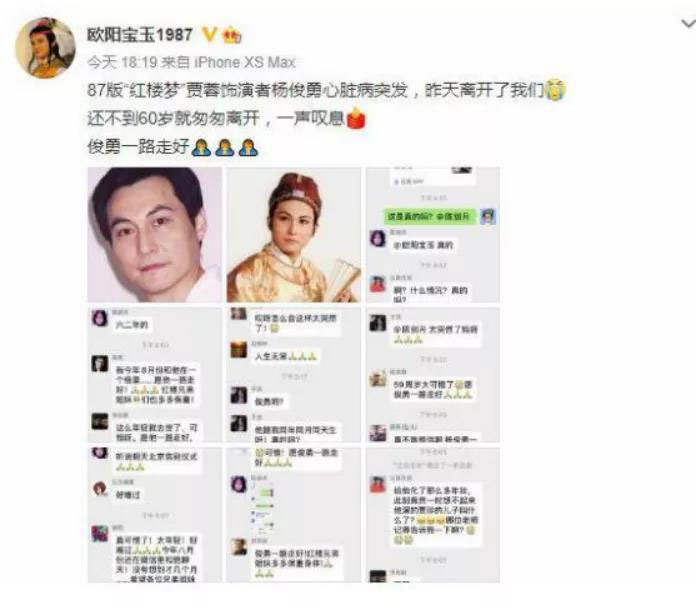Open the top-right chat screenshot with green bubble
Screen dimensions: 696x610
click(x=433, y=235)
